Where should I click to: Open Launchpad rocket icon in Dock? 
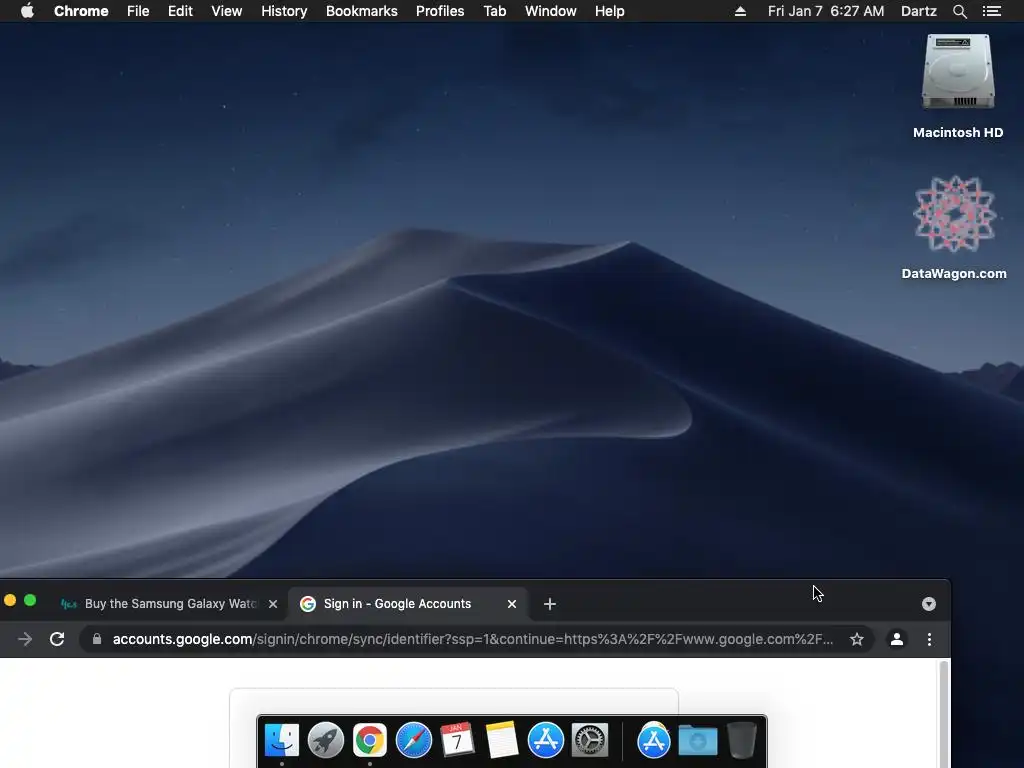[326, 741]
